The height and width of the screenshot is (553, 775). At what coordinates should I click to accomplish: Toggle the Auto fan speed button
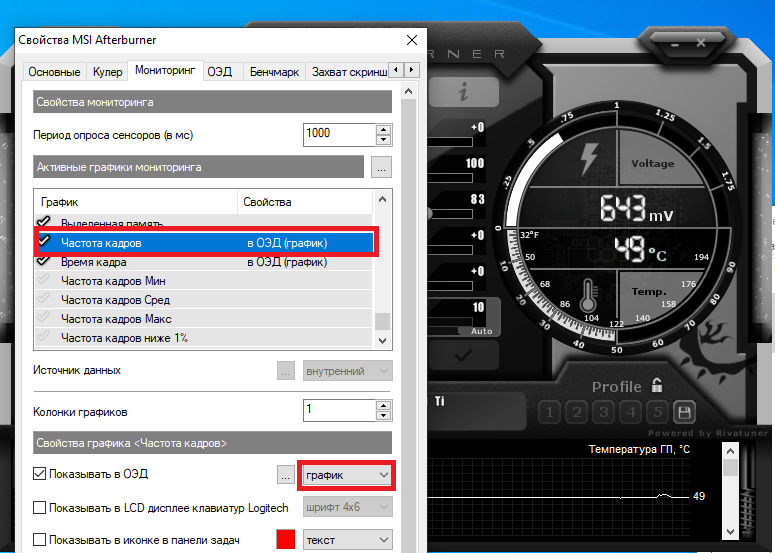pos(481,331)
